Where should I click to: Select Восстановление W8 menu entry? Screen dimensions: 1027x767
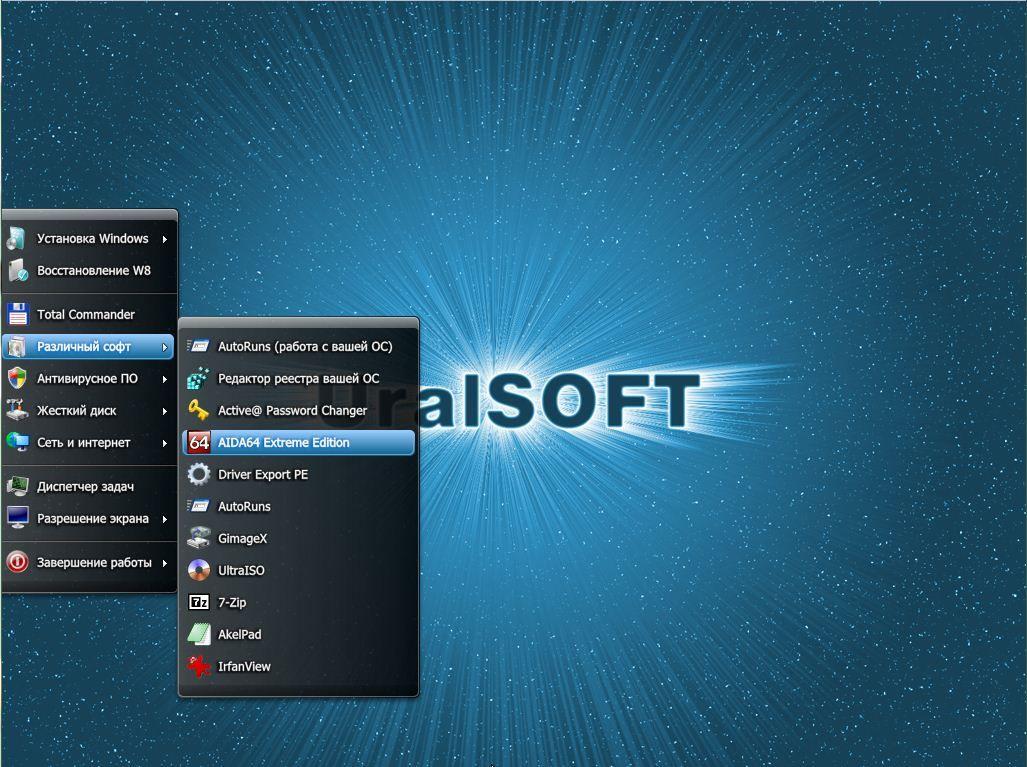tap(93, 270)
